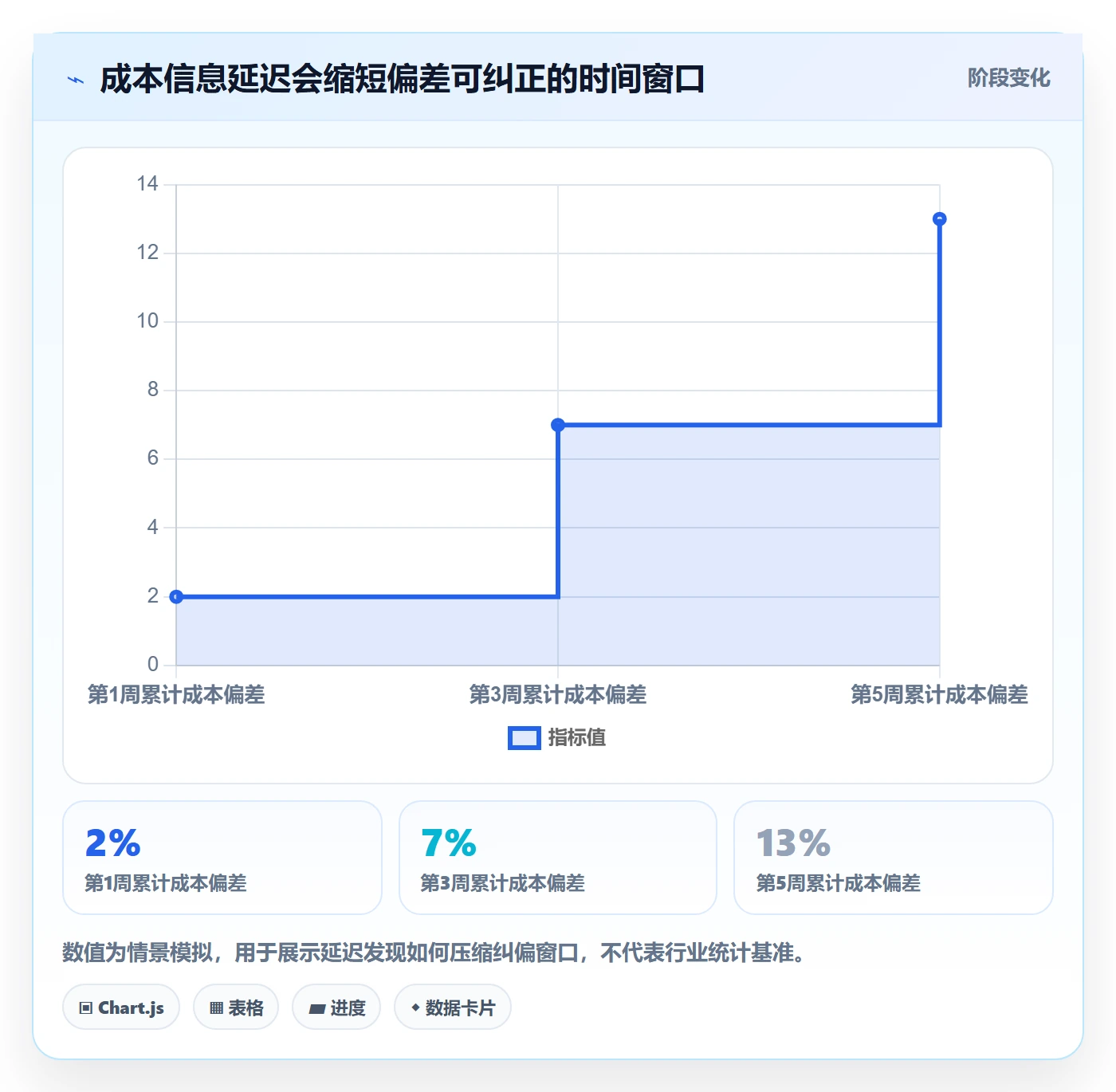Image resolution: width=1116 pixels, height=1092 pixels.
Task: Toggle the 指标值 legend color swatch
Action: click(525, 738)
